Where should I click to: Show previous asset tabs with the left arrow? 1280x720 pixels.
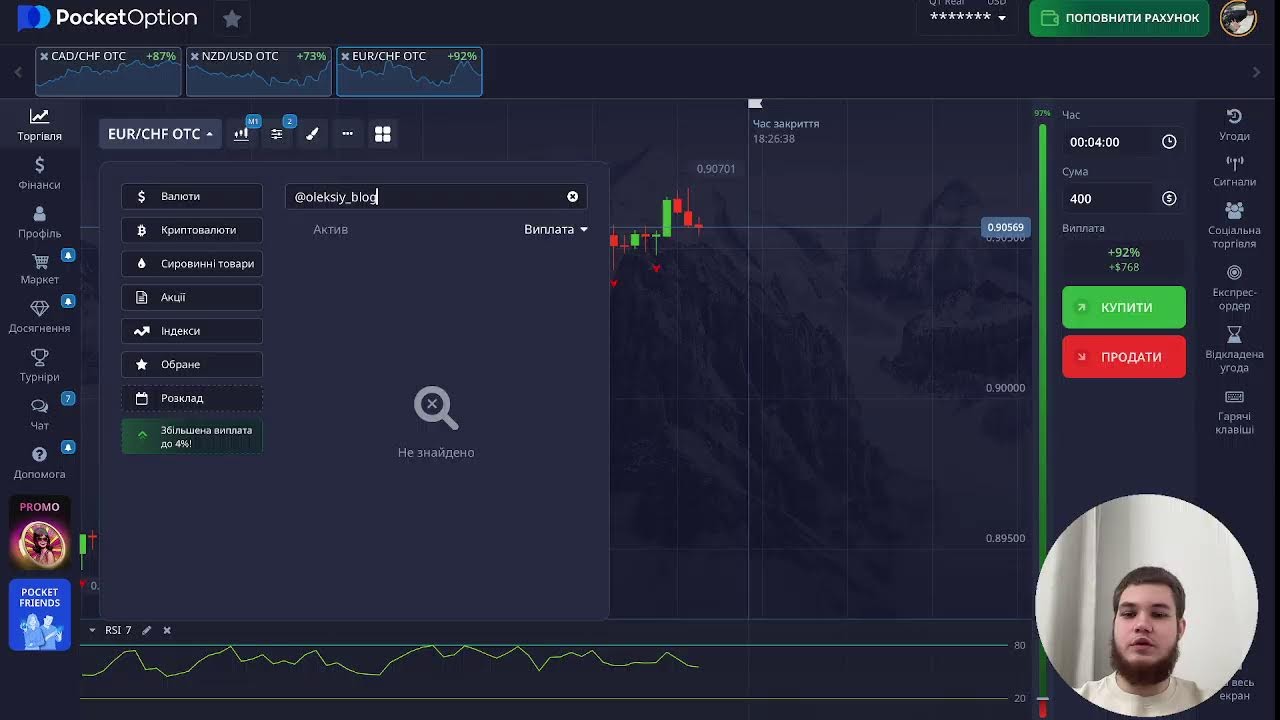18,72
